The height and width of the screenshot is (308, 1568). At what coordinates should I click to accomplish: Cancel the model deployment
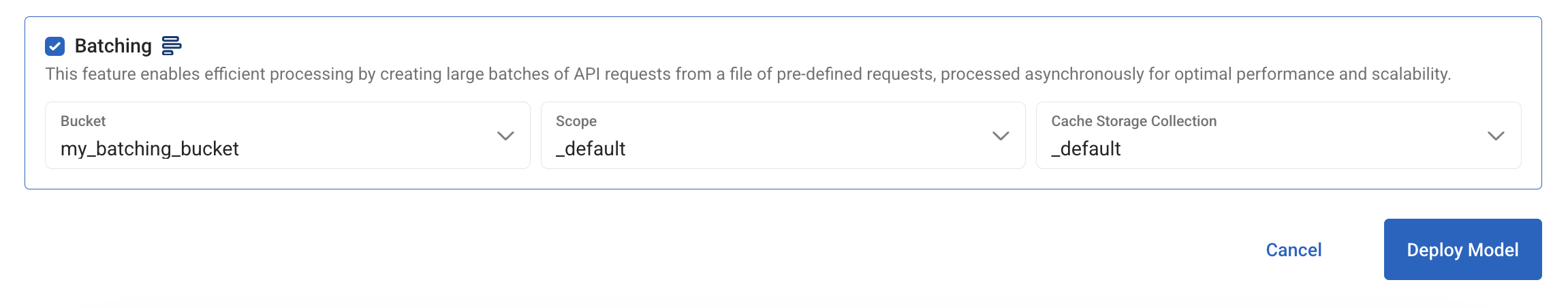tap(1293, 250)
